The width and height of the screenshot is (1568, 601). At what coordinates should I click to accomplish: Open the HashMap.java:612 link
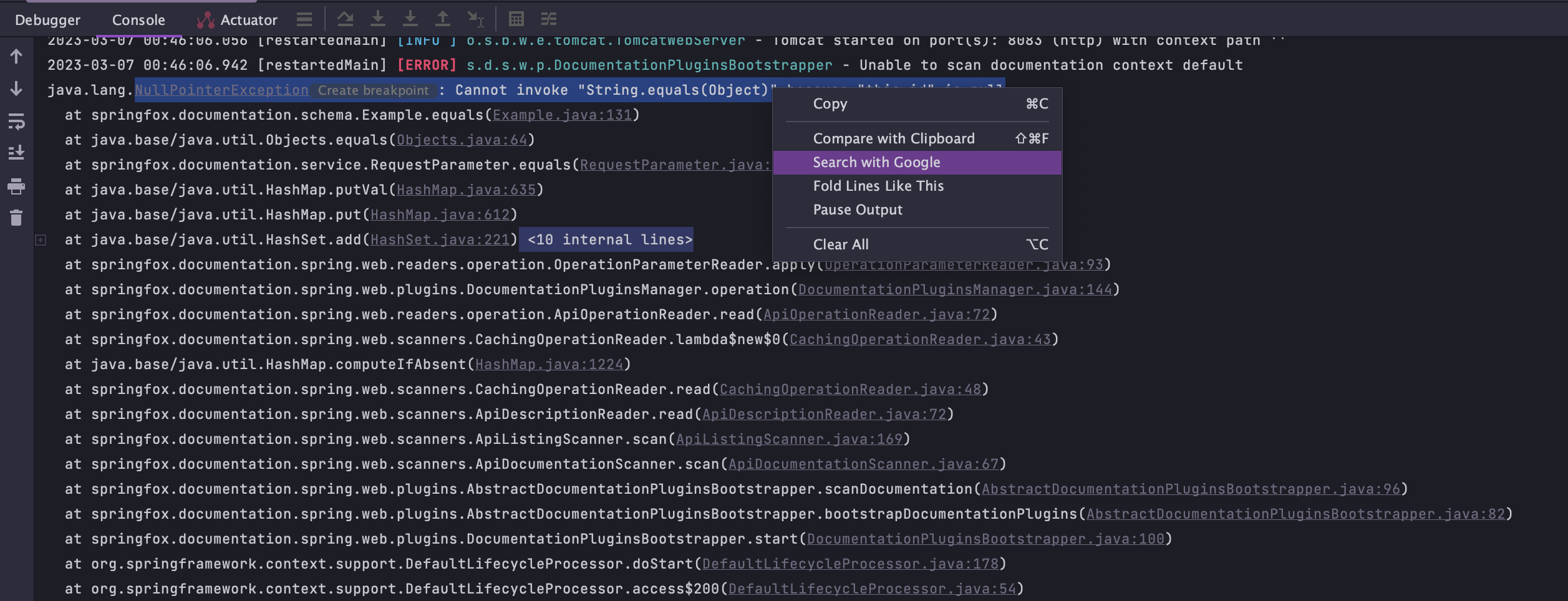[440, 215]
